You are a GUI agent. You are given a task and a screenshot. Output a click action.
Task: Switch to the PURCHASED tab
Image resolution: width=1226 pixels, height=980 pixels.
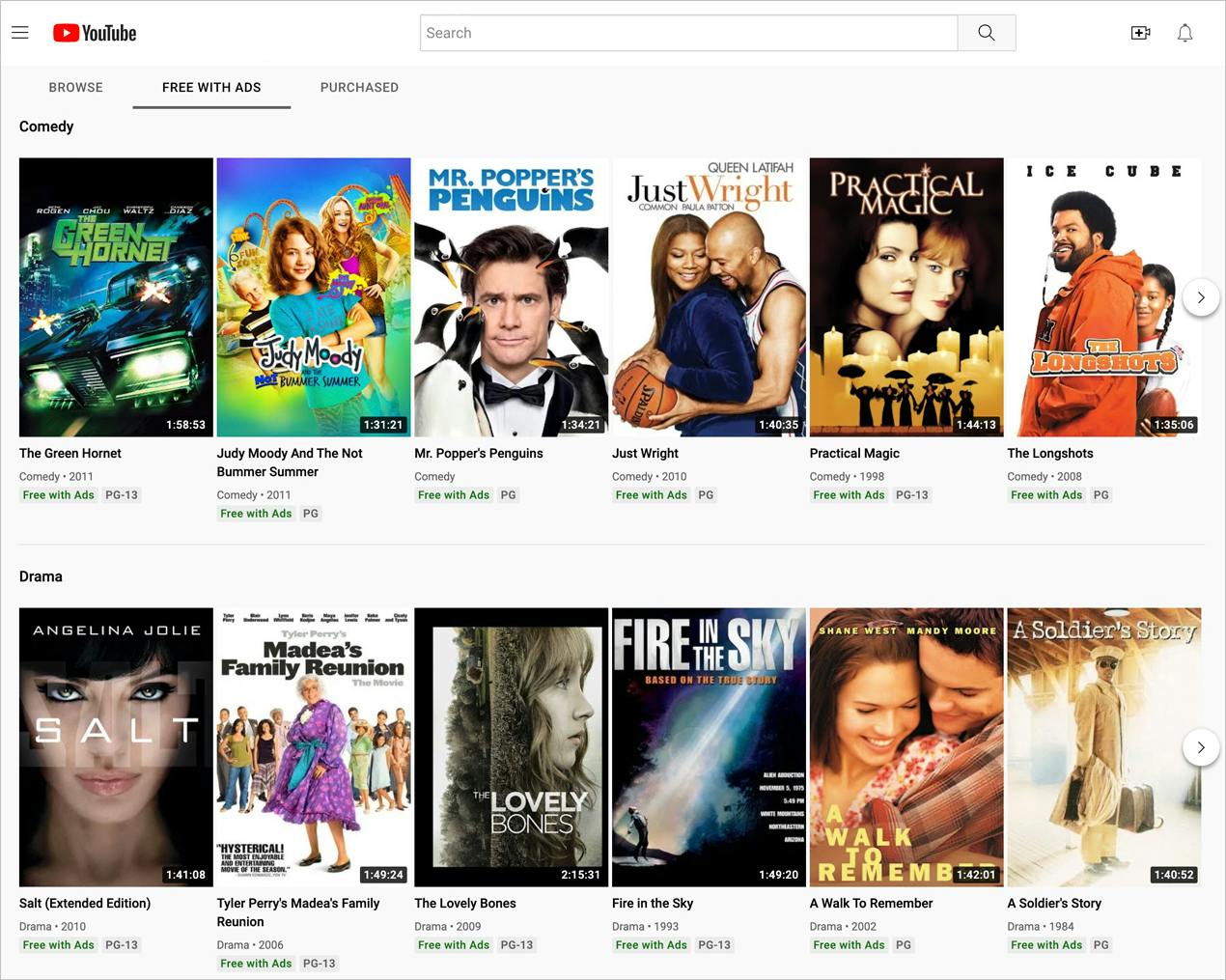[359, 87]
